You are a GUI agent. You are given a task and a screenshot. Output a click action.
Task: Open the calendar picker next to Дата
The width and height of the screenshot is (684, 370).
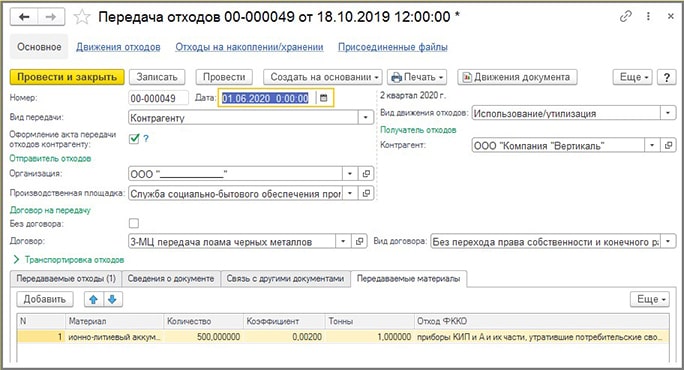coord(323,98)
